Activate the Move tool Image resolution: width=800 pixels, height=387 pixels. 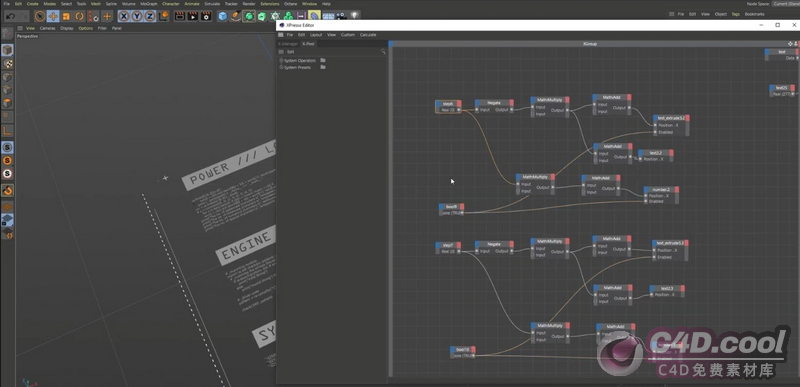(53, 16)
